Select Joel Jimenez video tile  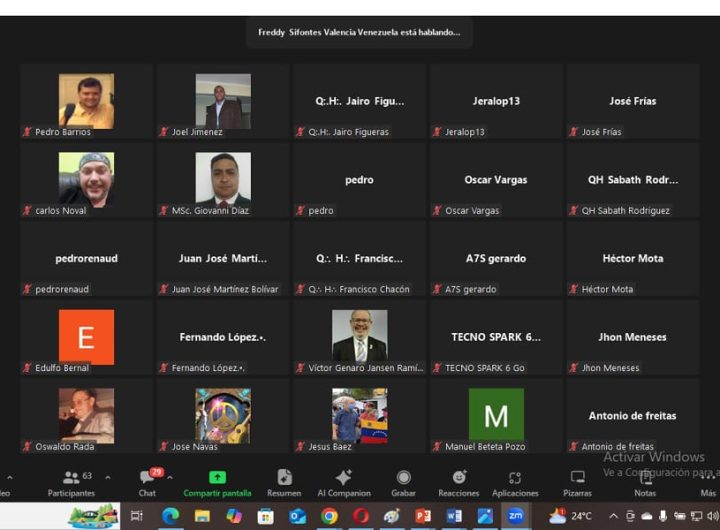tap(223, 101)
